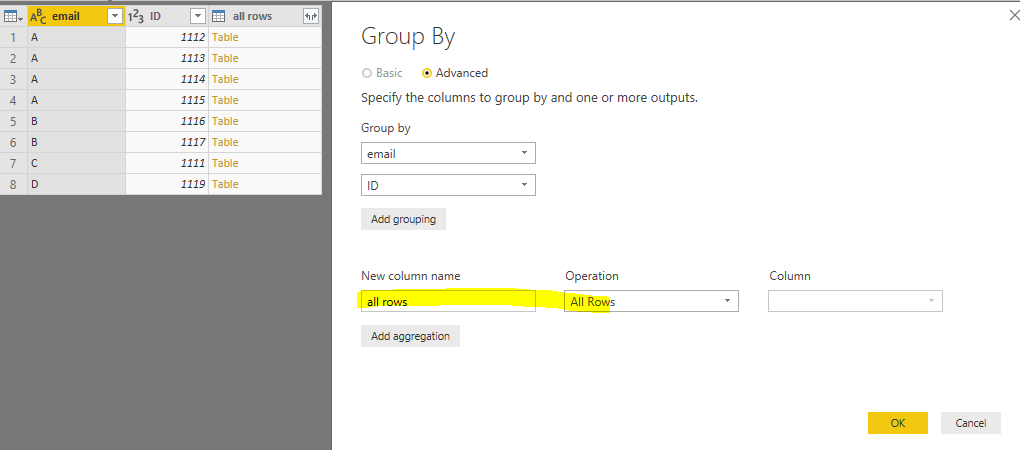Select email cell C in row 7
The height and width of the screenshot is (450, 1020).
[x=76, y=163]
